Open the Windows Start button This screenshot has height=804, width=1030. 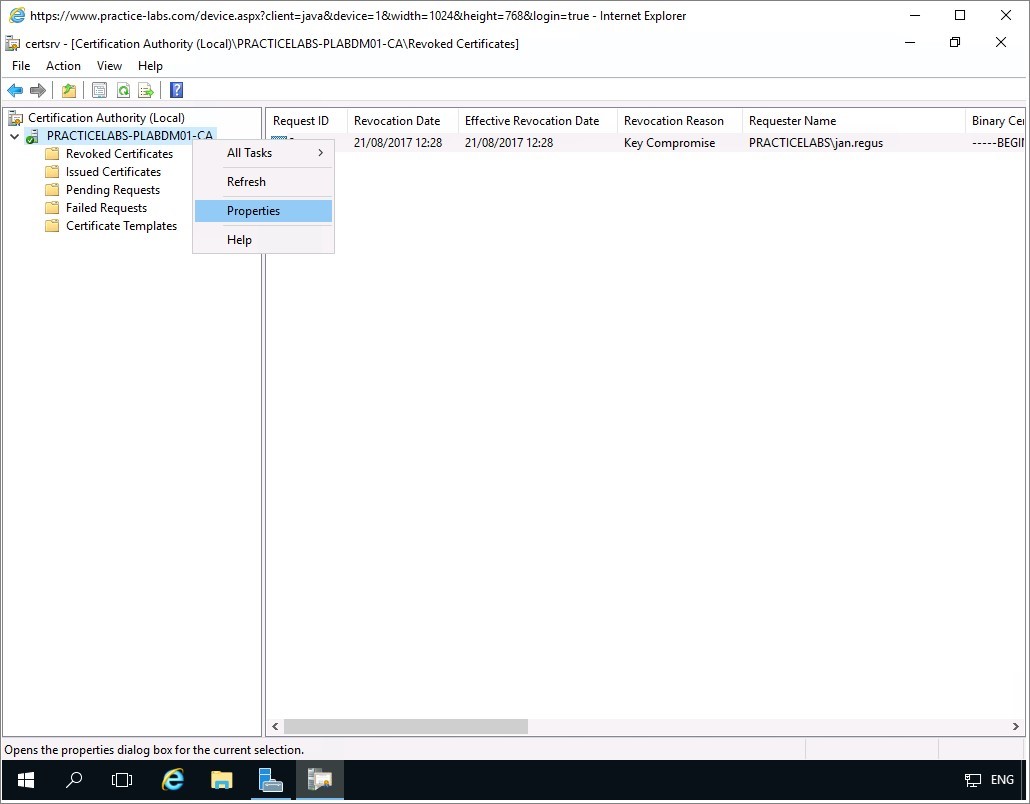coord(26,780)
